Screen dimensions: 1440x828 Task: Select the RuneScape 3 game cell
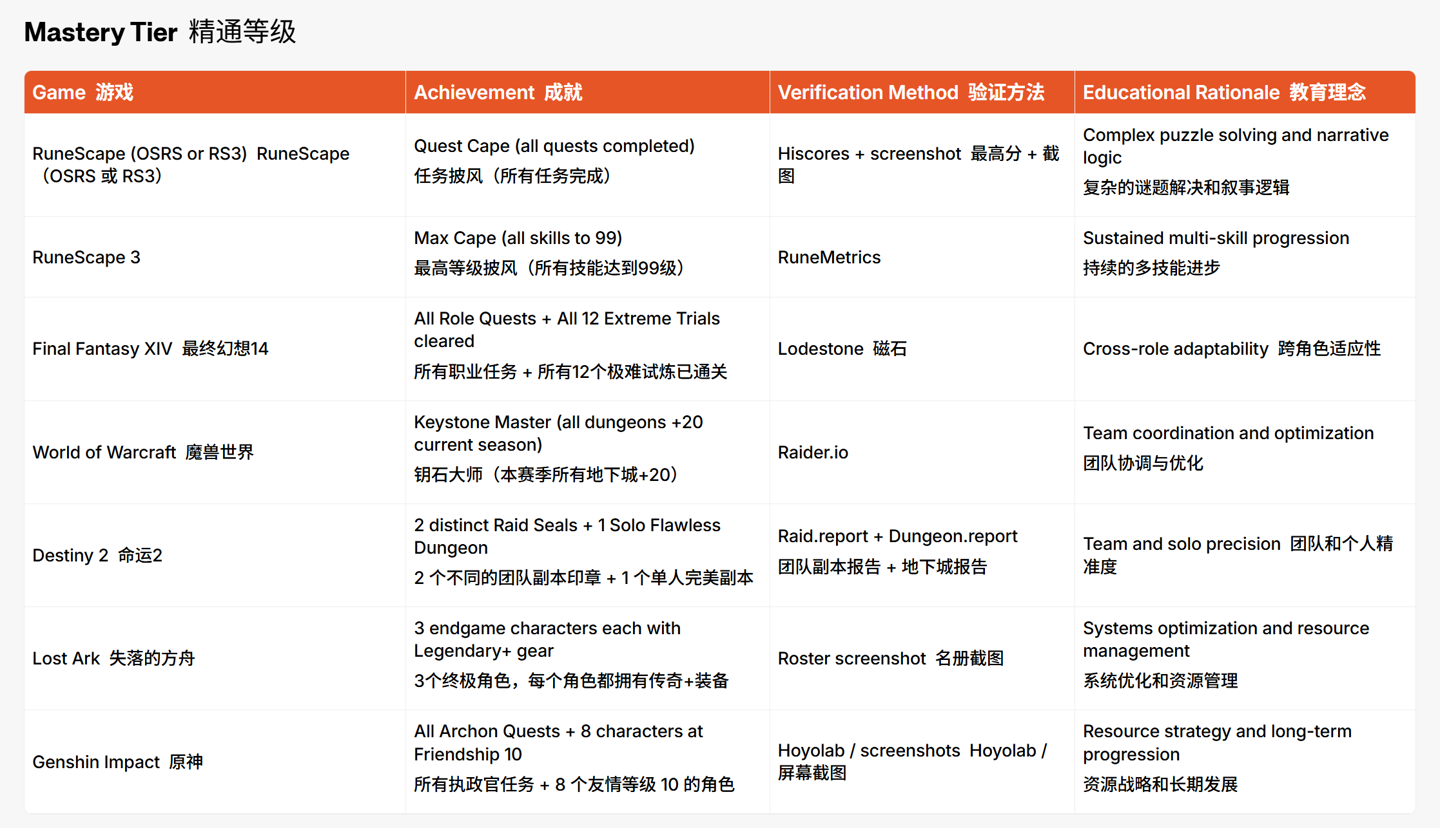tap(215, 257)
